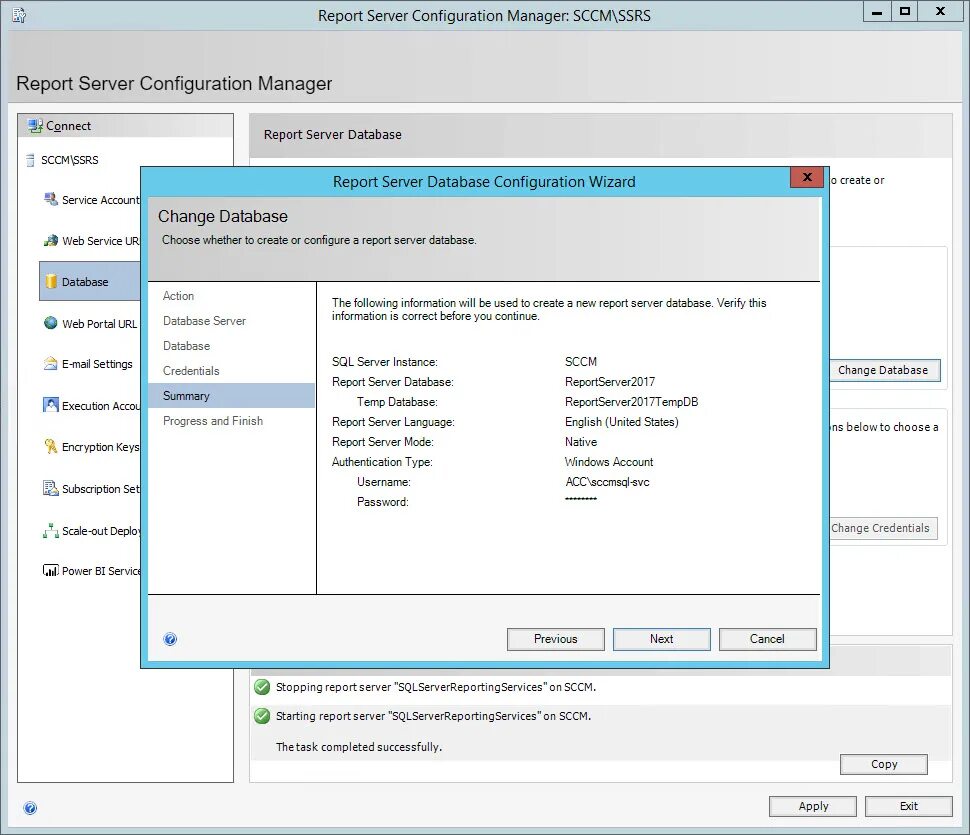Click the Next button

[x=661, y=639]
